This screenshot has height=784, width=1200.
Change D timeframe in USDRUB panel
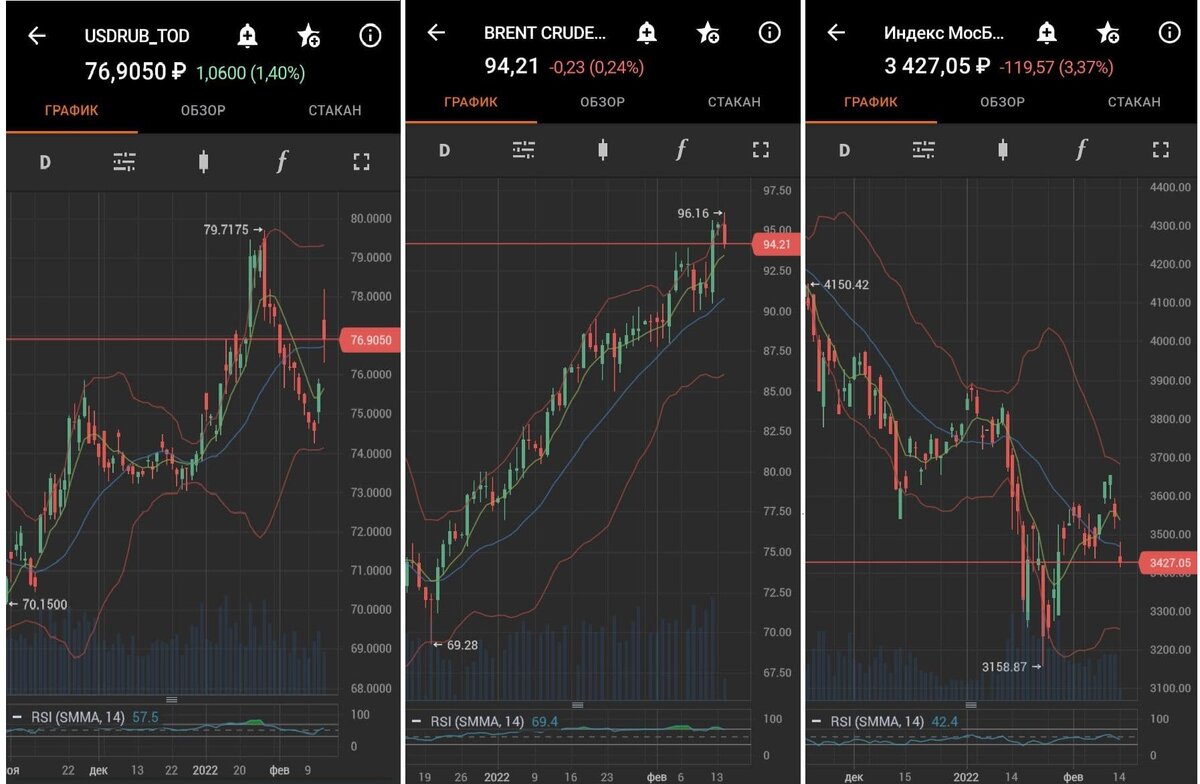(x=45, y=162)
